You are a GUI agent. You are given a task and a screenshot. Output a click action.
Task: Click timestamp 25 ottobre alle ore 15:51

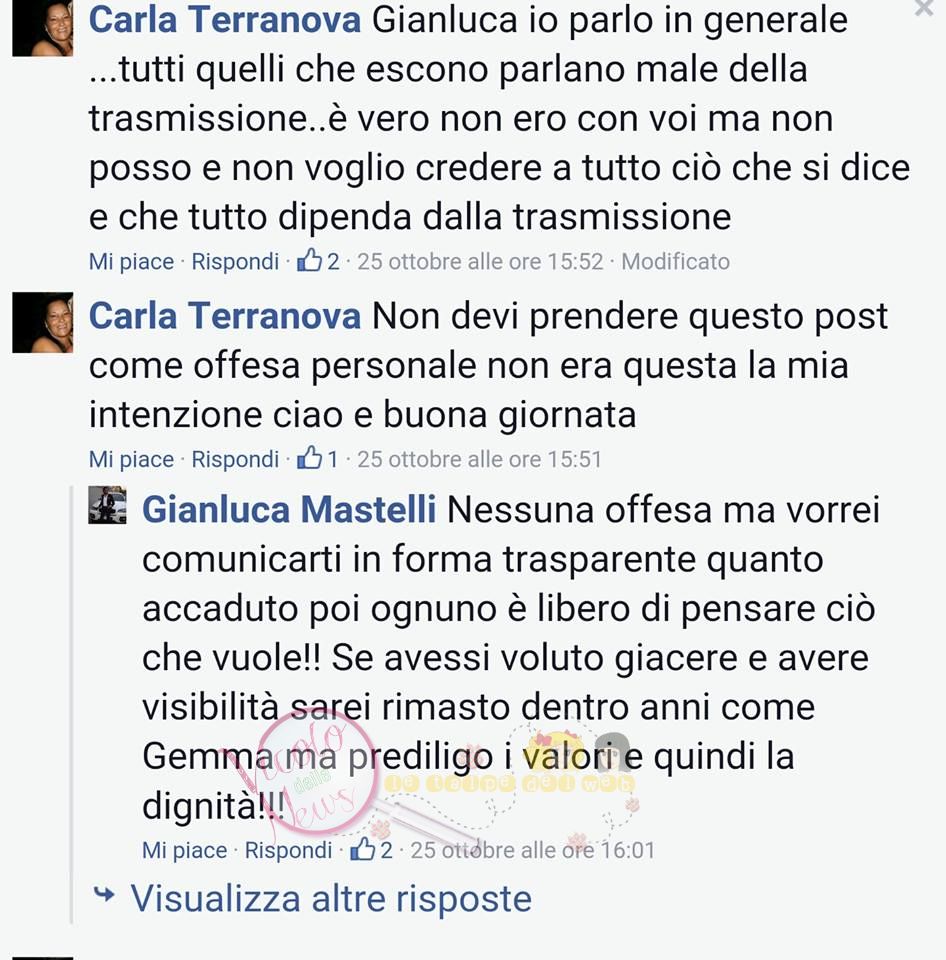pyautogui.click(x=479, y=460)
